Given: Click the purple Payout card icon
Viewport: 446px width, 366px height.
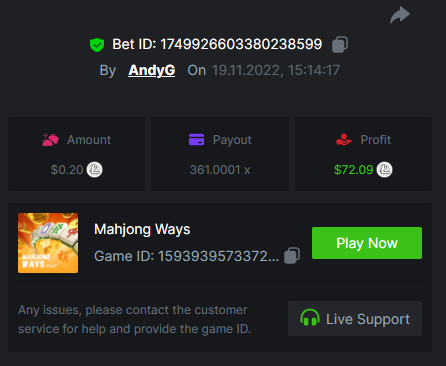Looking at the screenshot, I should tap(196, 140).
